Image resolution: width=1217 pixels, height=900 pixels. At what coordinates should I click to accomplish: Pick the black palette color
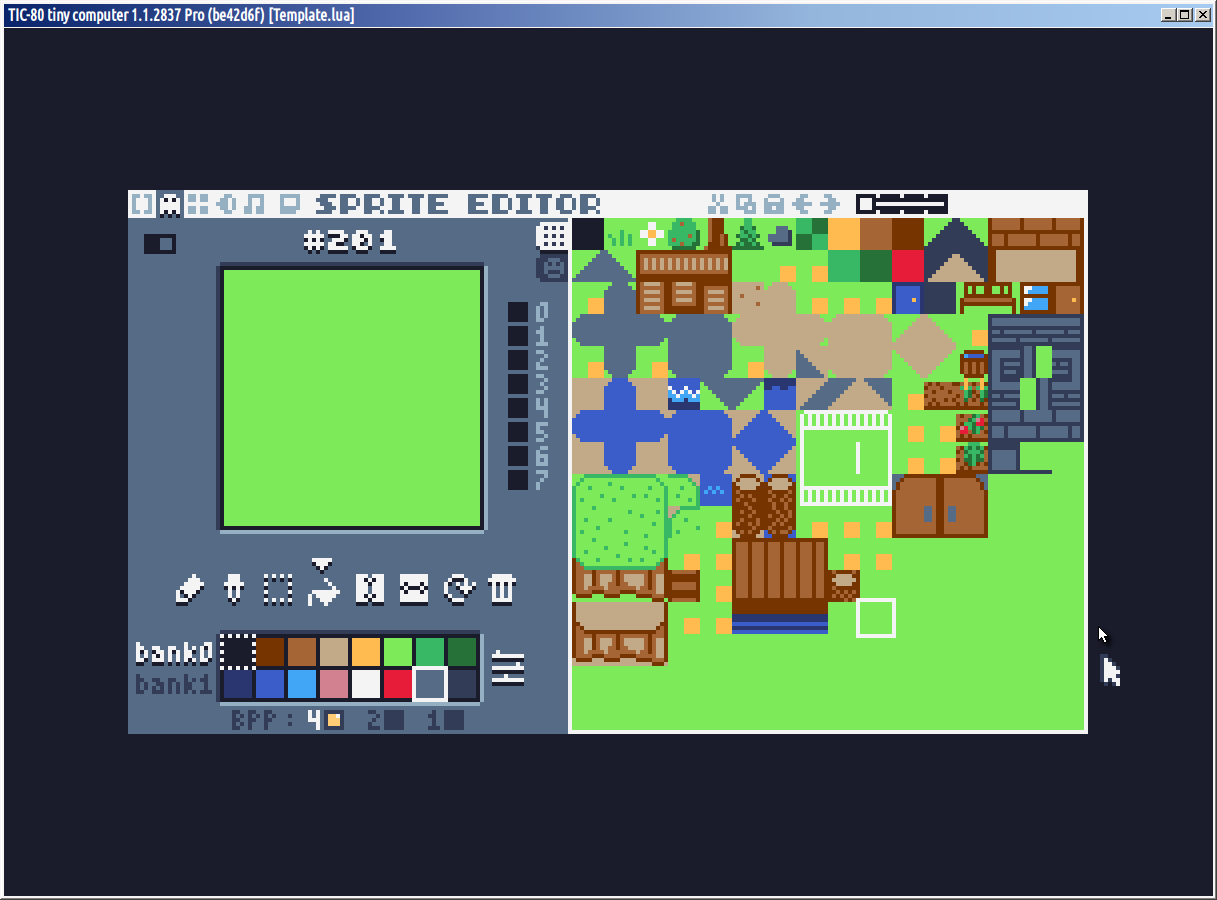[238, 652]
